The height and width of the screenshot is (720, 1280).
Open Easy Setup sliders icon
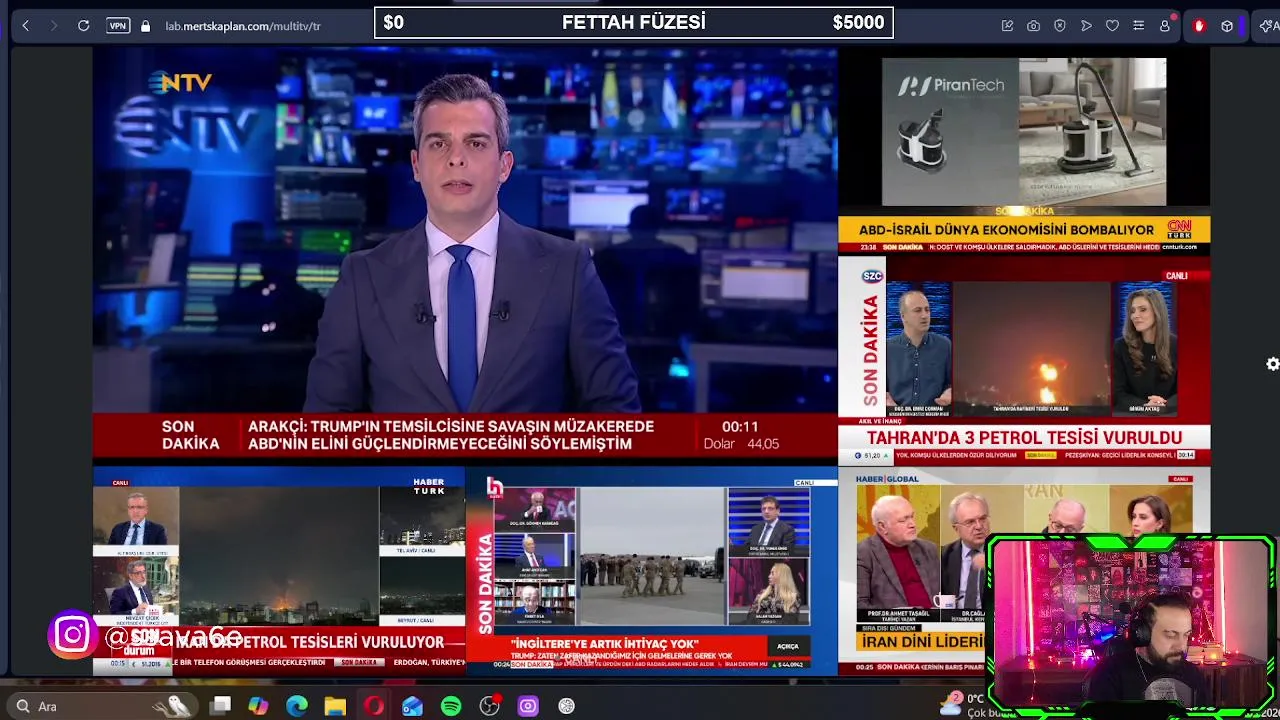pyautogui.click(x=1138, y=26)
